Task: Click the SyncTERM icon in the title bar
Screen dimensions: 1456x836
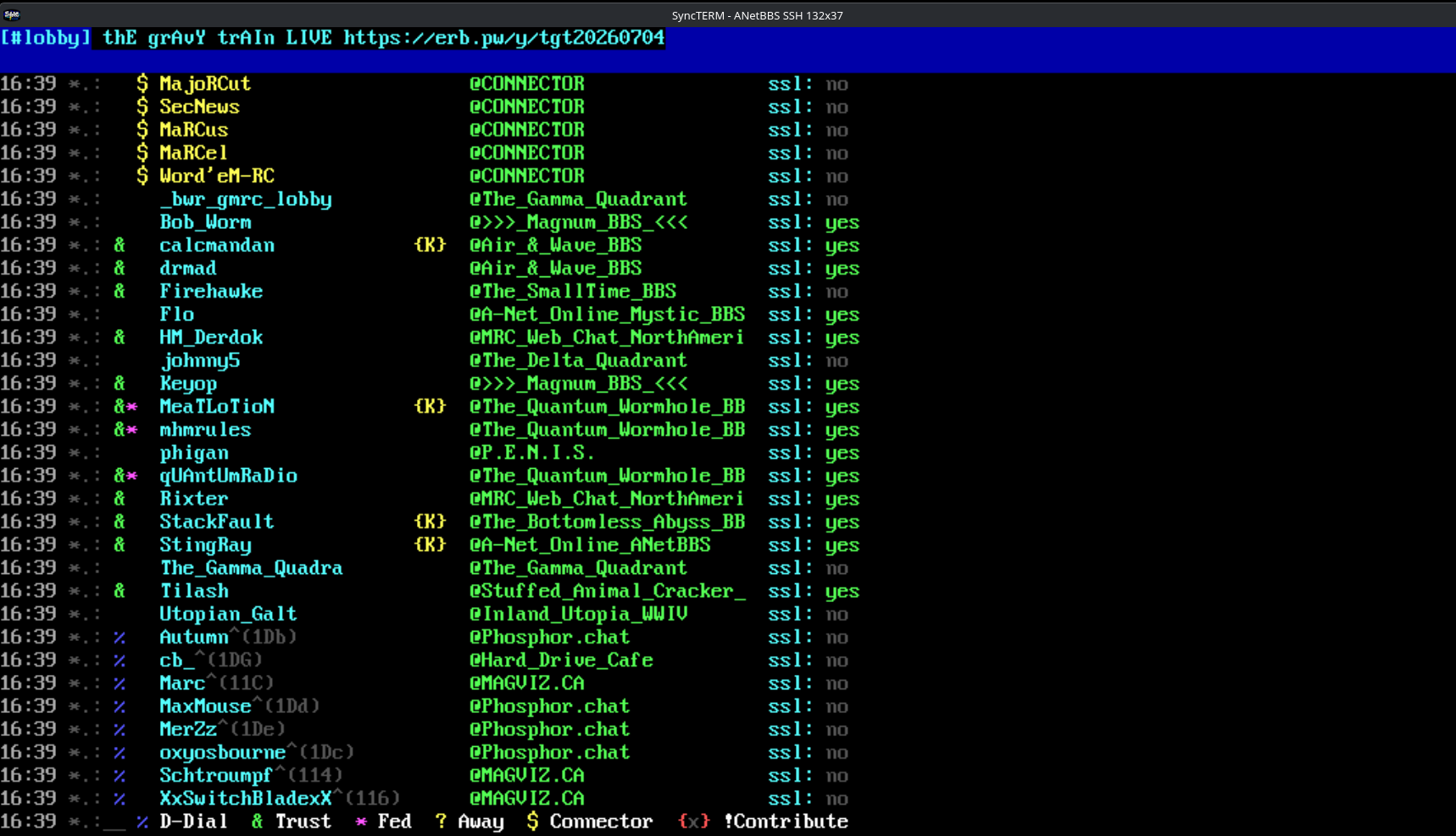Action: point(12,14)
